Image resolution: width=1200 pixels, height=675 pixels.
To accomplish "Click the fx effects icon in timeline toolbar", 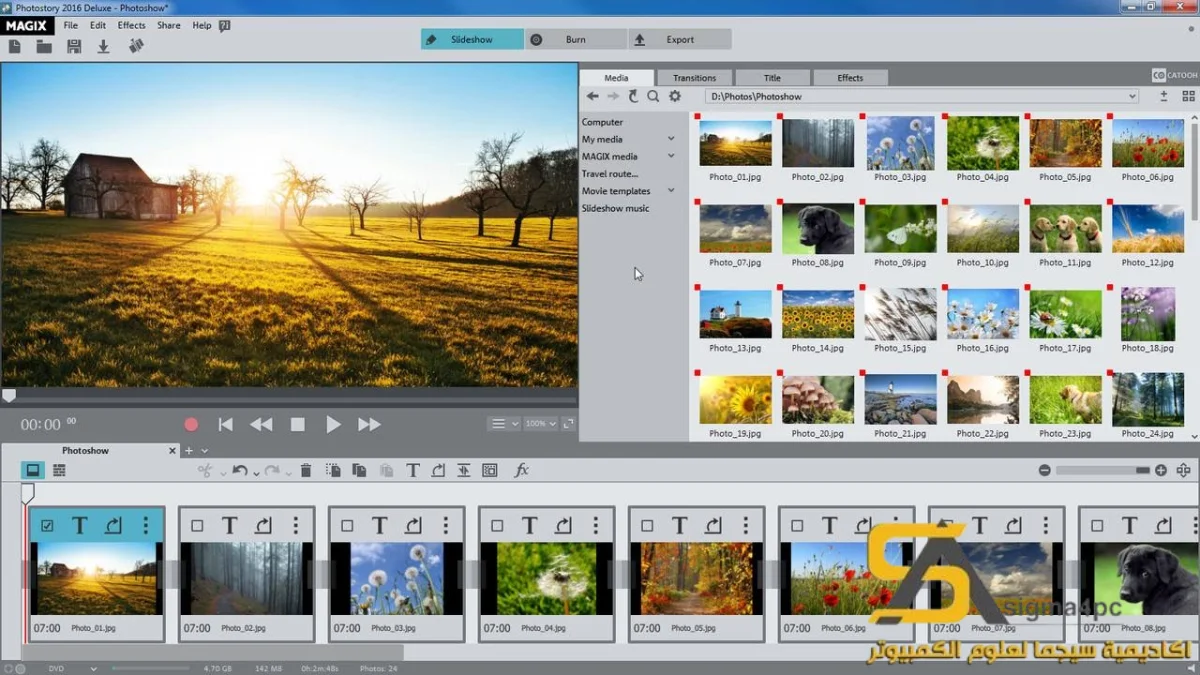I will pos(521,470).
